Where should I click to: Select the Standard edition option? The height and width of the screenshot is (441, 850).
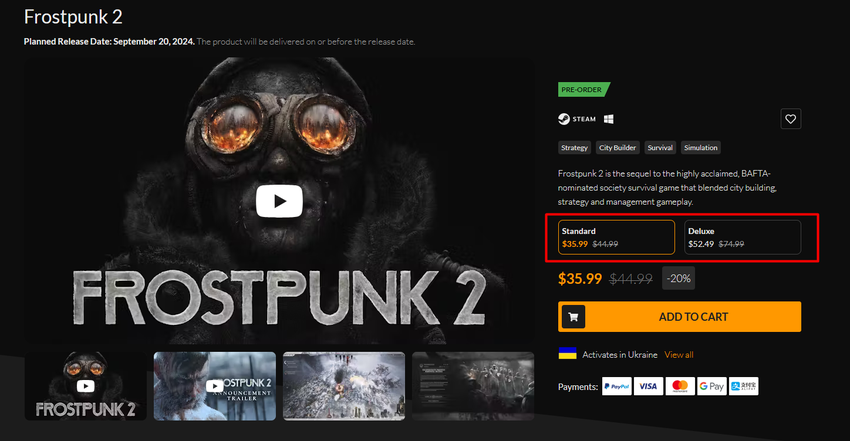pyautogui.click(x=616, y=237)
